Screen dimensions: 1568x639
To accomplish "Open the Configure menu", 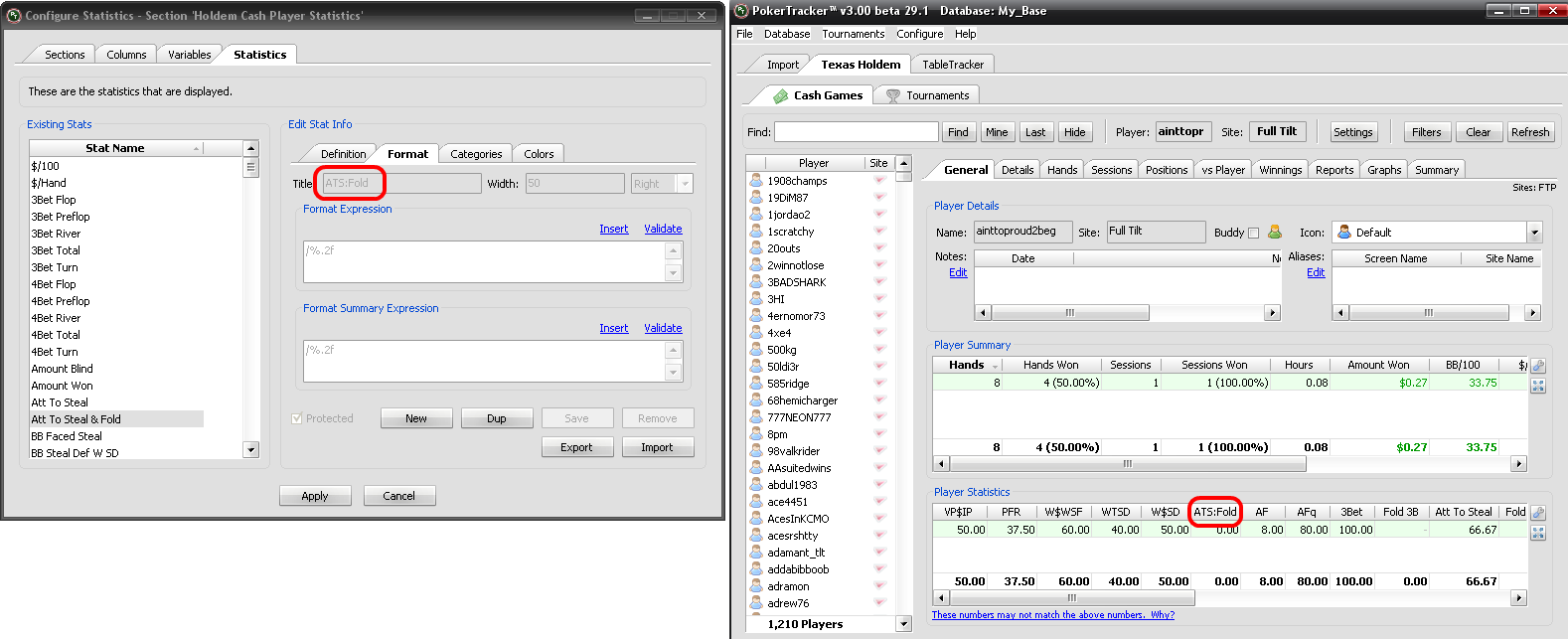I will [919, 34].
